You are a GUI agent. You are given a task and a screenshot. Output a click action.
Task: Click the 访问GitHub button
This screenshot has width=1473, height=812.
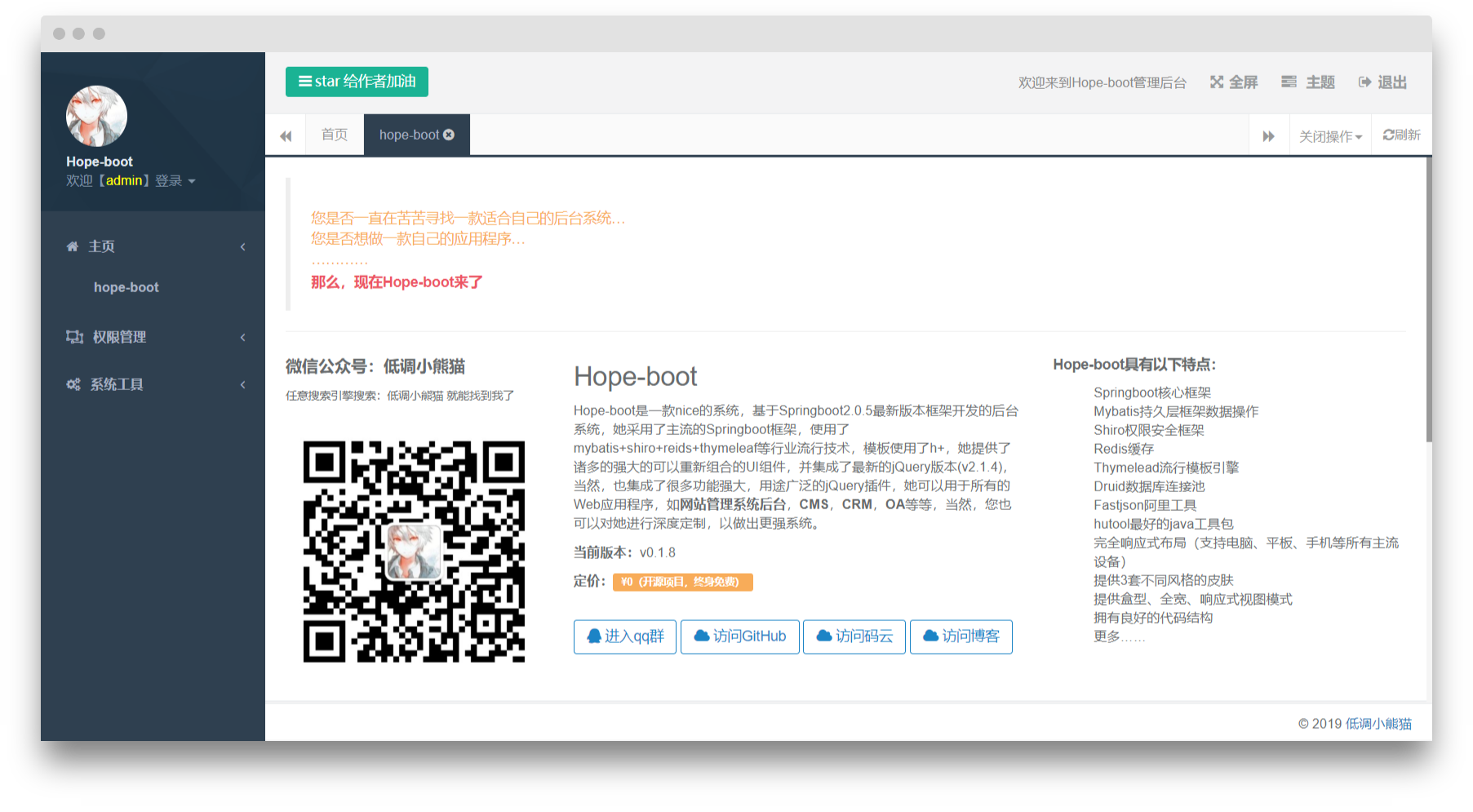click(740, 637)
